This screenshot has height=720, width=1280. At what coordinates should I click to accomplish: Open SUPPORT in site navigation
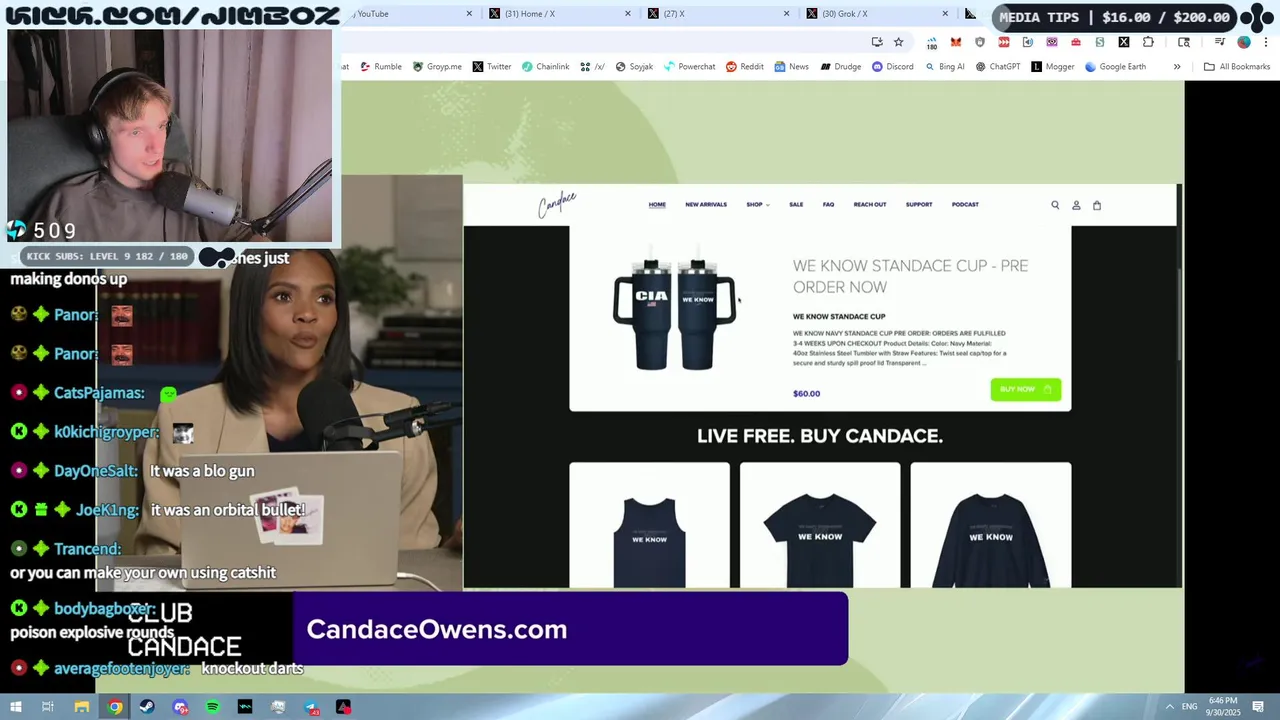tap(919, 205)
